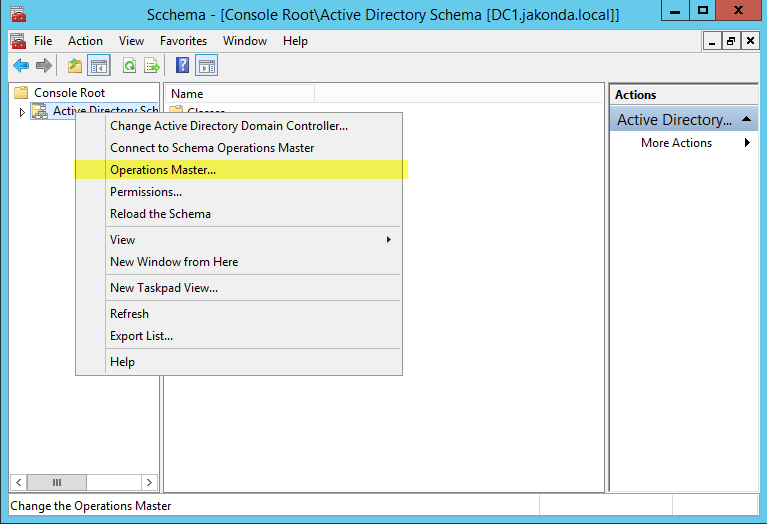
Task: Click the blue Help question mark icon
Action: (x=182, y=66)
